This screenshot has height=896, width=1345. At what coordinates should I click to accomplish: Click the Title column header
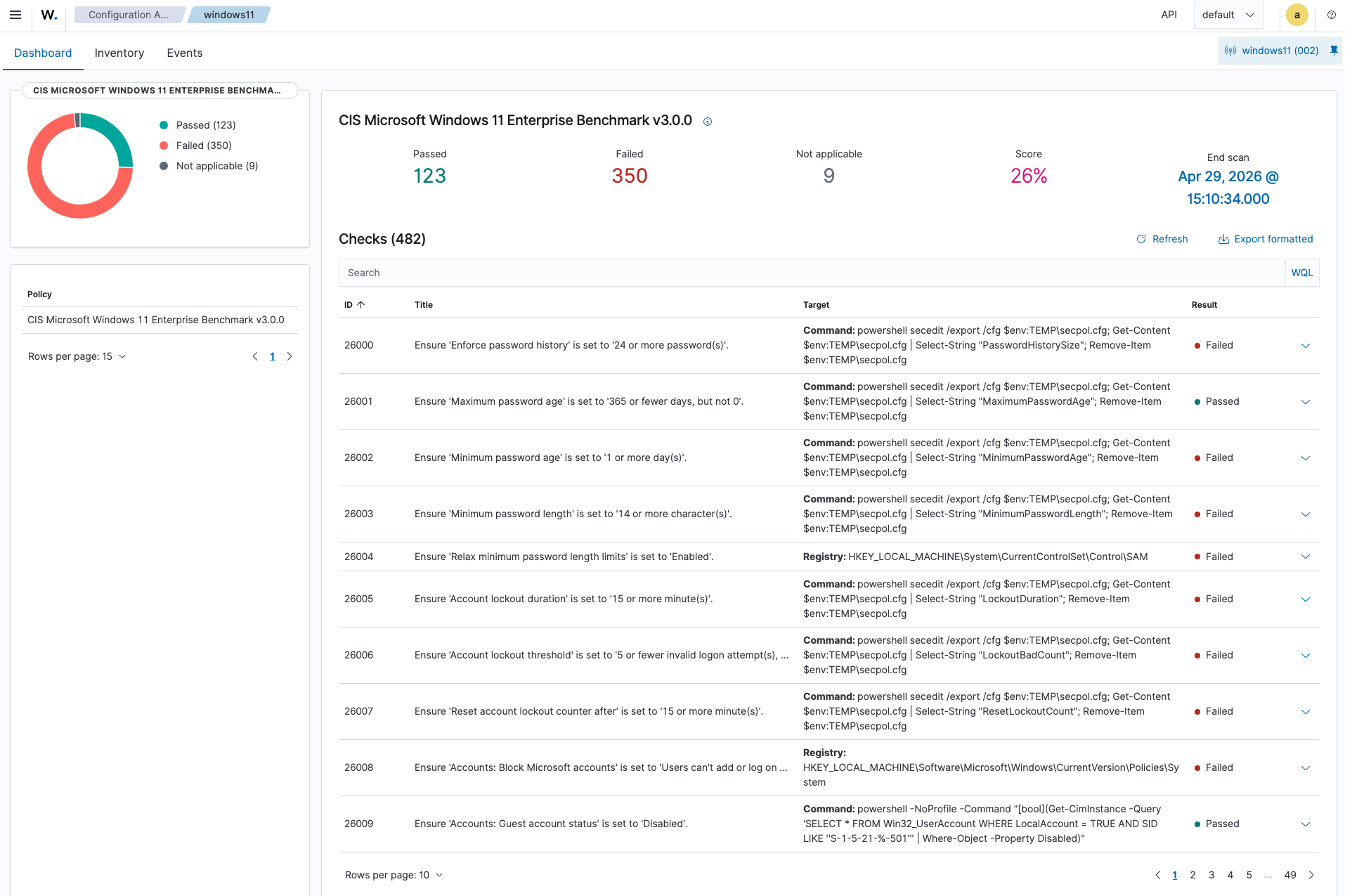coord(424,305)
